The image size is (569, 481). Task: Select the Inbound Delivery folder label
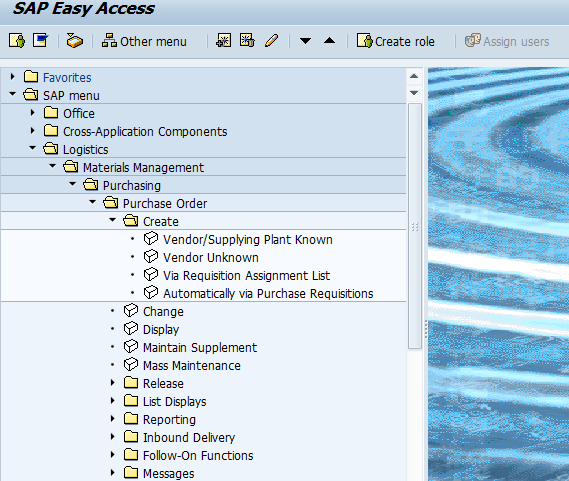[189, 437]
